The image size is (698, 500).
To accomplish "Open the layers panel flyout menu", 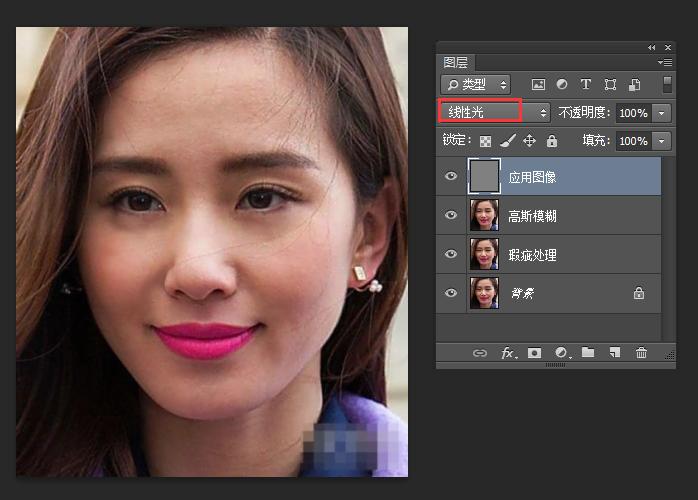I will click(666, 62).
